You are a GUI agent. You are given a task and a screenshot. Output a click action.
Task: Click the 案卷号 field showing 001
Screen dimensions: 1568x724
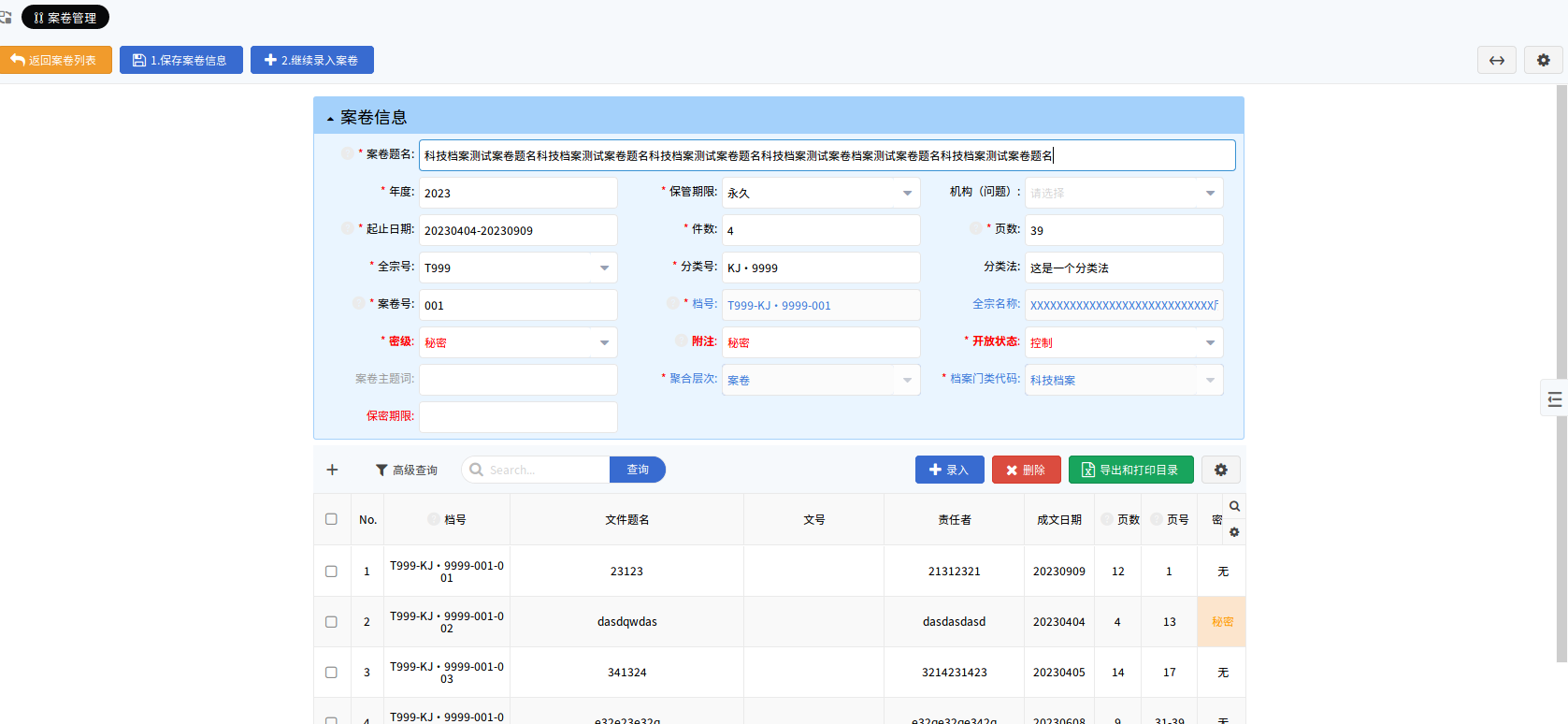coord(518,305)
